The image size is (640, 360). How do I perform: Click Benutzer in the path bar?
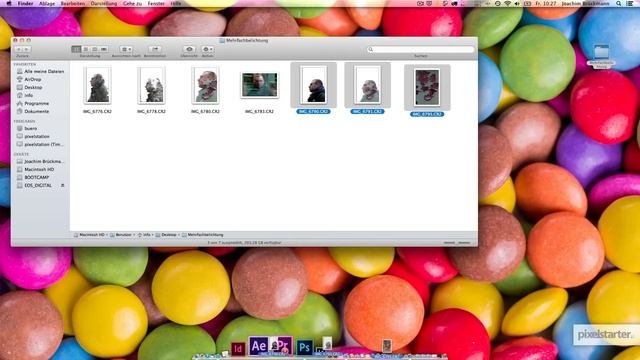(121, 235)
